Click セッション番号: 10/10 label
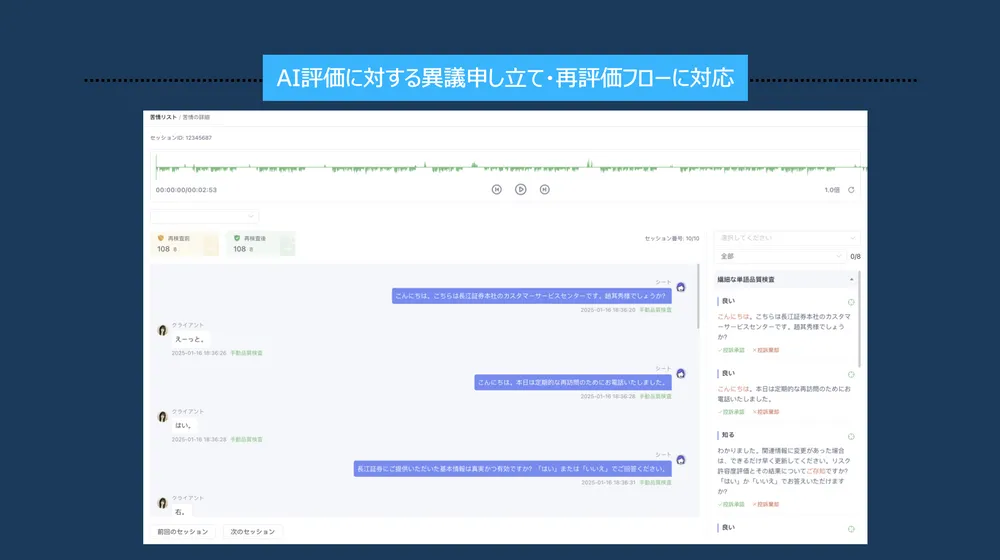This screenshot has height=560, width=1000. [672, 239]
